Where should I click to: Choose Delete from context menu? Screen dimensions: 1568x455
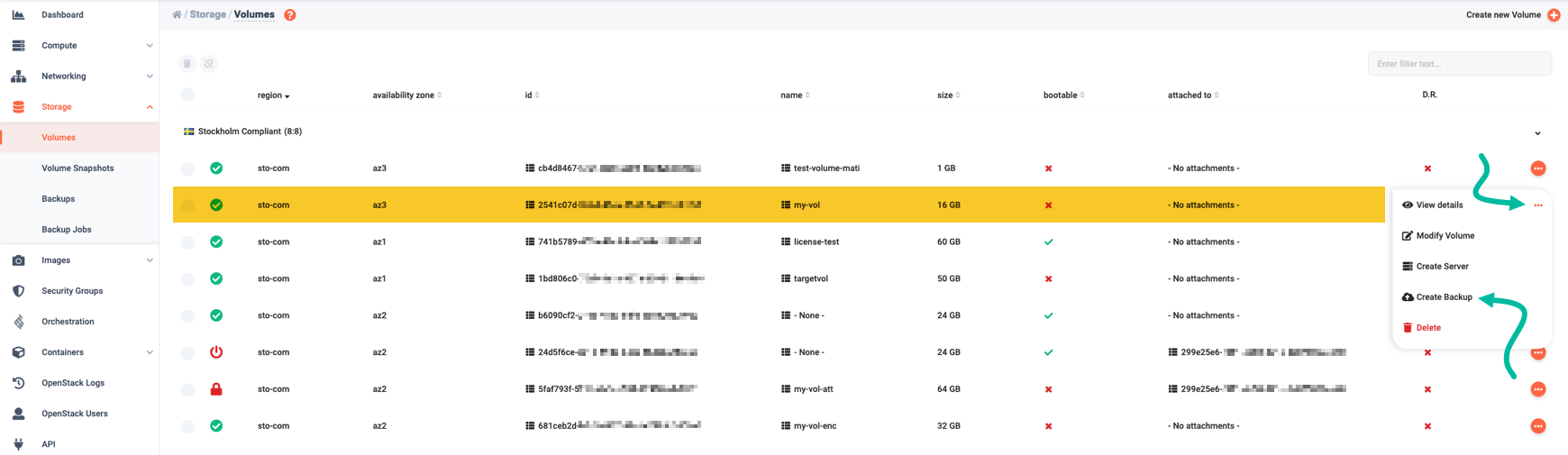click(x=1422, y=328)
